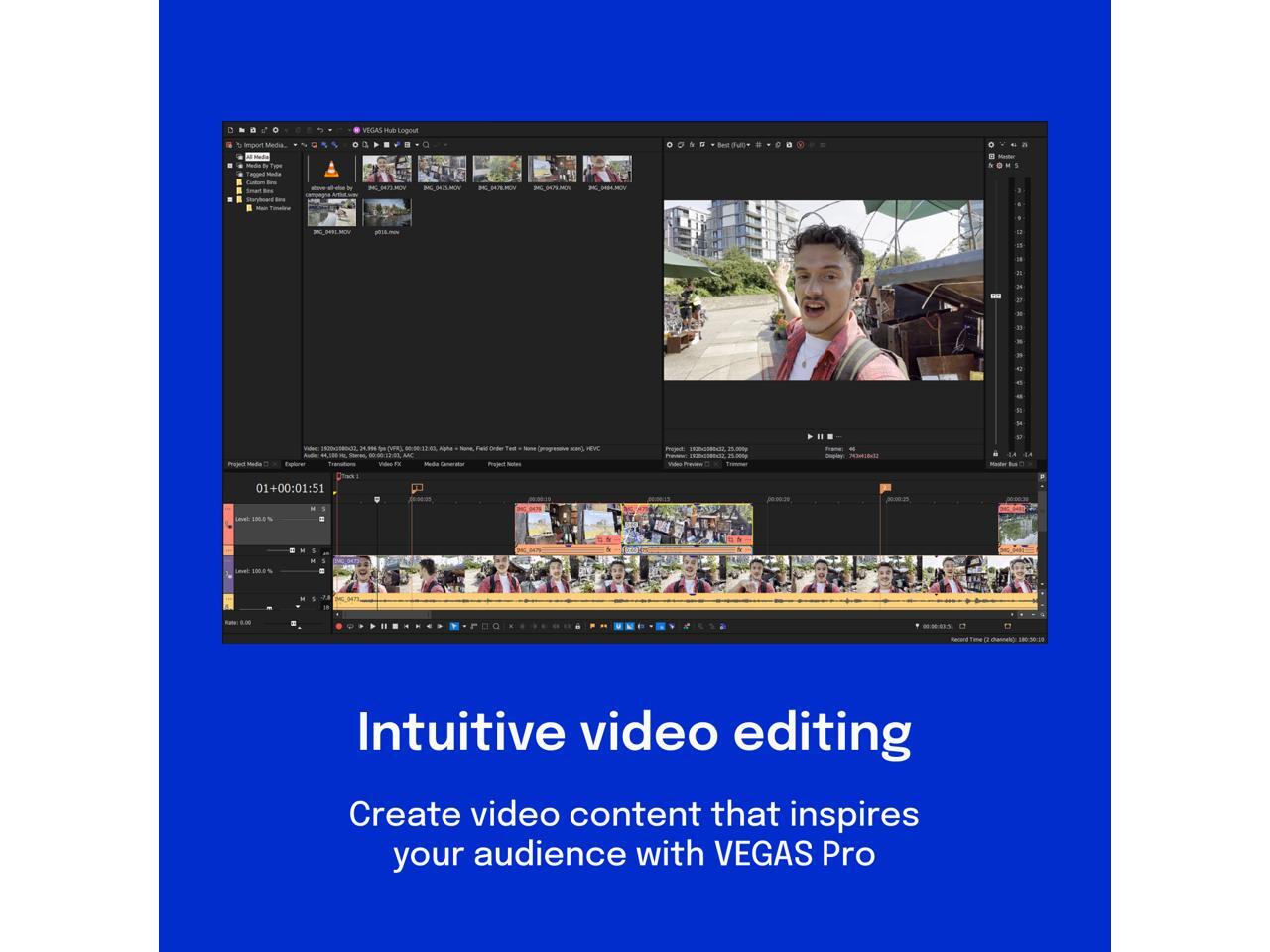The image size is (1270, 952).
Task: Click the save project icon
Action: point(253,130)
